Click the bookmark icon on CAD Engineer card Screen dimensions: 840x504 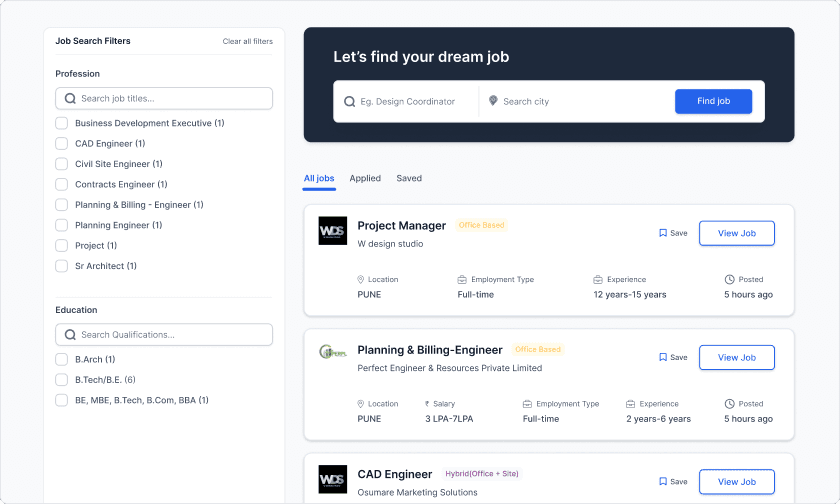pyautogui.click(x=663, y=482)
